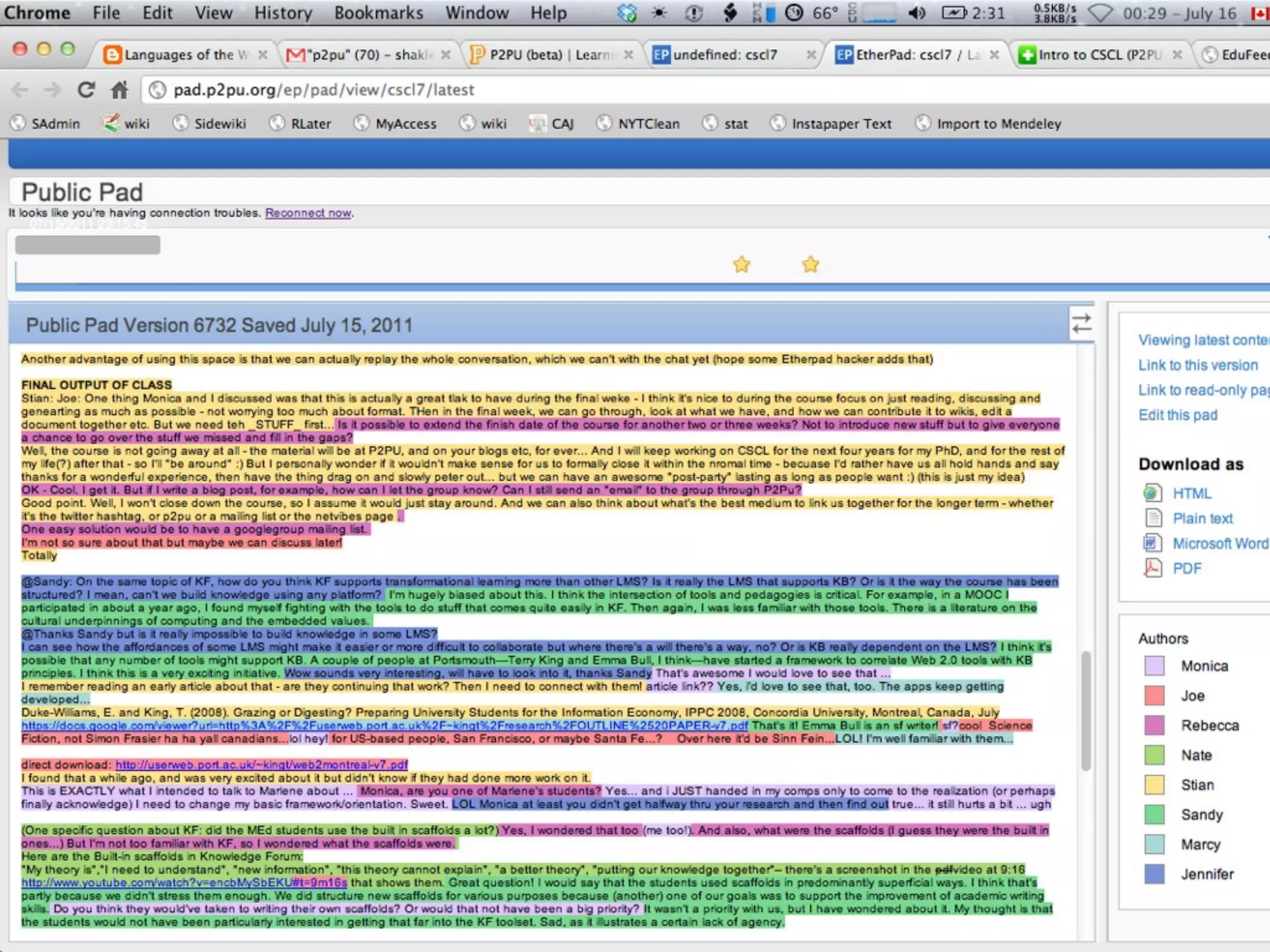
Task: Click the Reconnect now link
Action: (x=308, y=213)
